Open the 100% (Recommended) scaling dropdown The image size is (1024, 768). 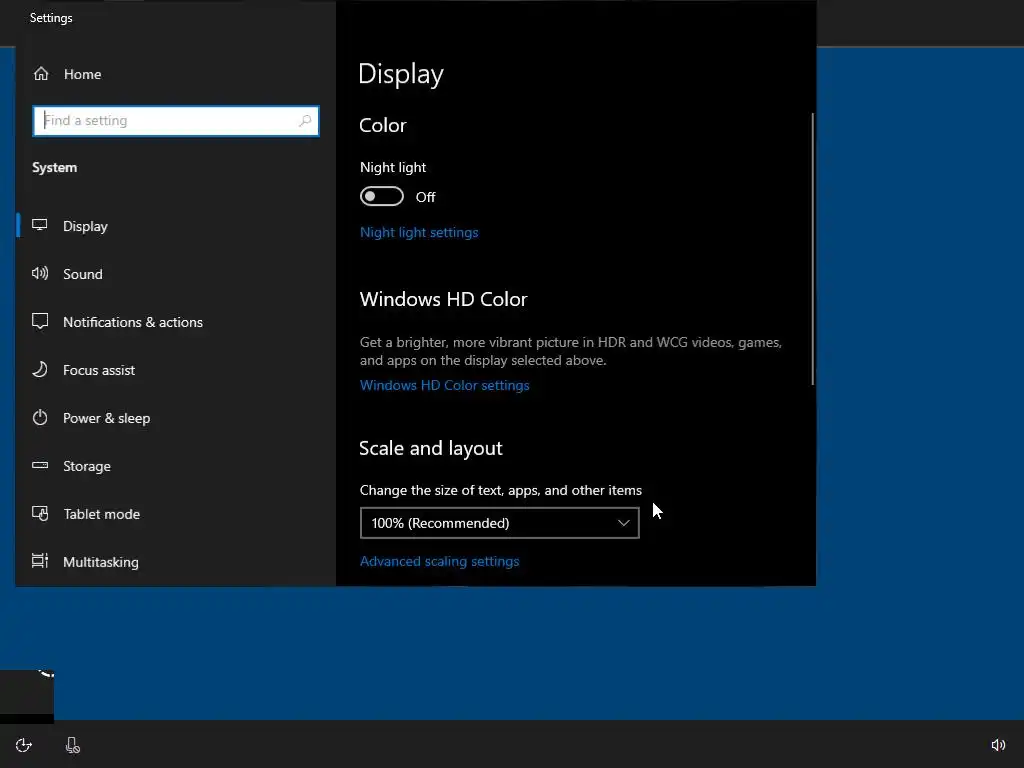pyautogui.click(x=500, y=523)
